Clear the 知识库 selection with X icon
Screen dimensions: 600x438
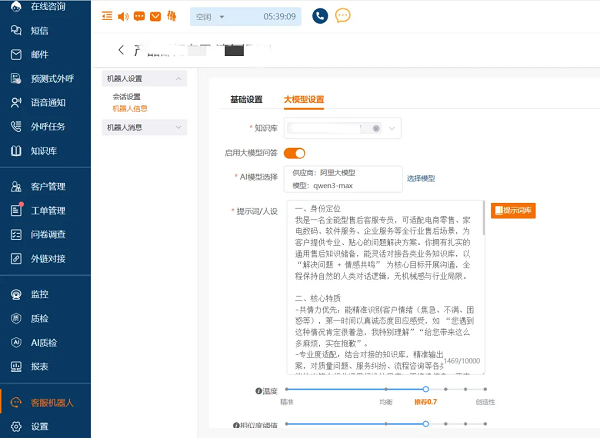pos(376,128)
